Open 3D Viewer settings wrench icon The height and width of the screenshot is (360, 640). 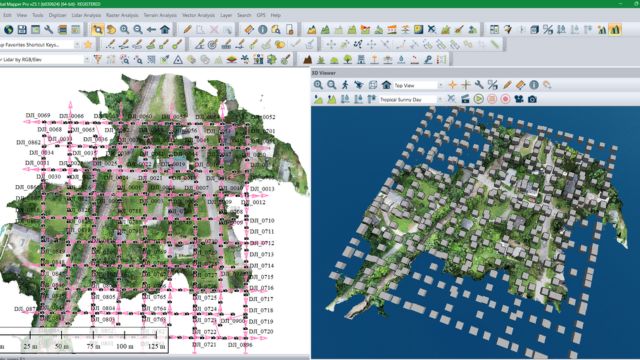coord(479,85)
